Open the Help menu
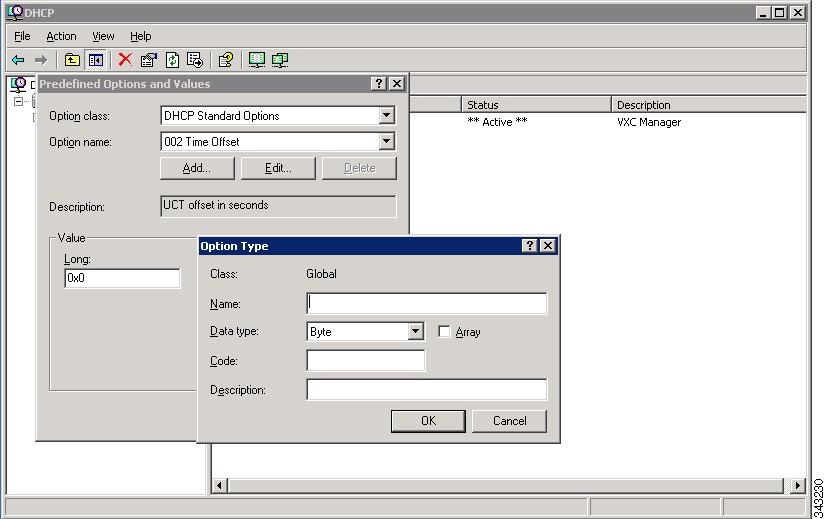The image size is (826, 519). click(x=141, y=36)
